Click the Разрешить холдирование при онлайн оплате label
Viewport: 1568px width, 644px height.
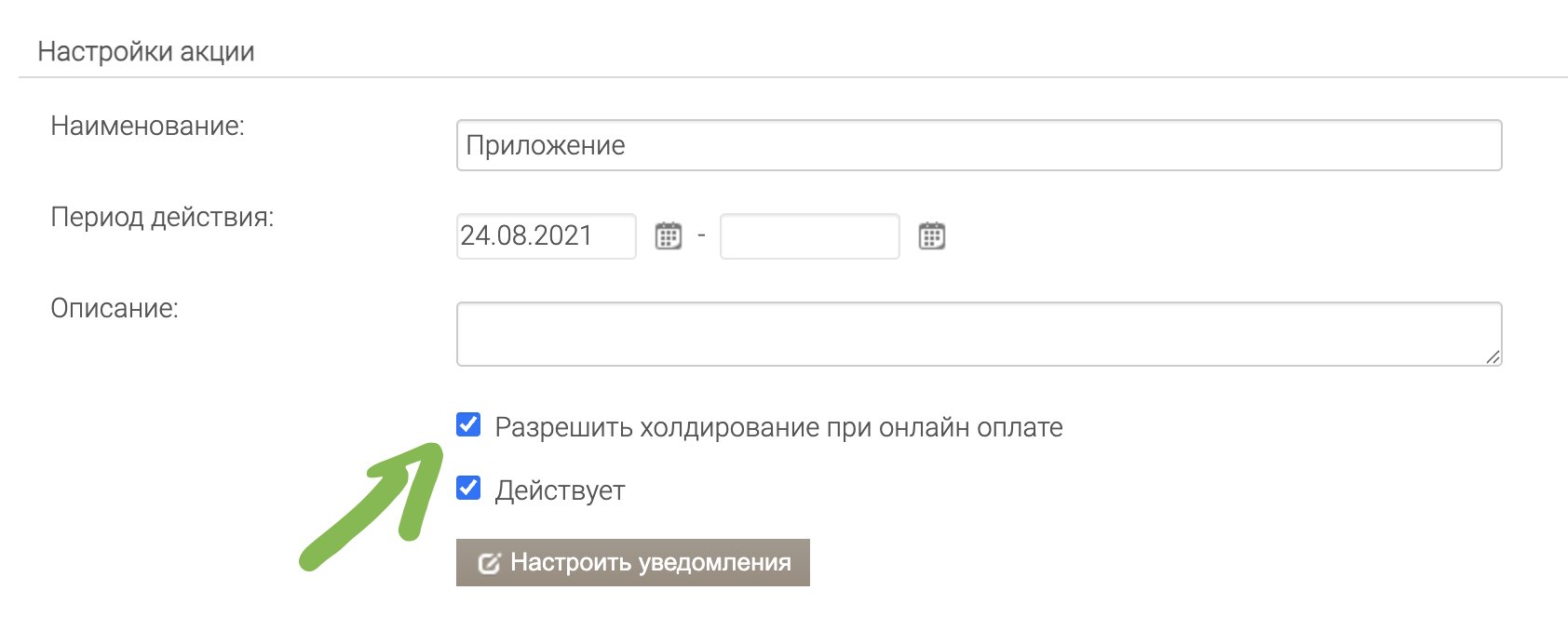click(778, 427)
